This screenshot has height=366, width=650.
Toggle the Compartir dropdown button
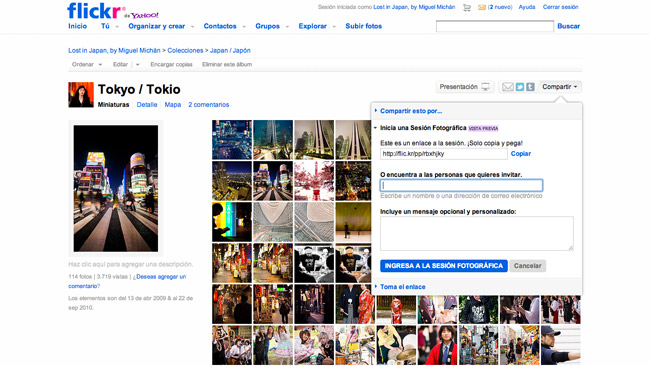560,87
